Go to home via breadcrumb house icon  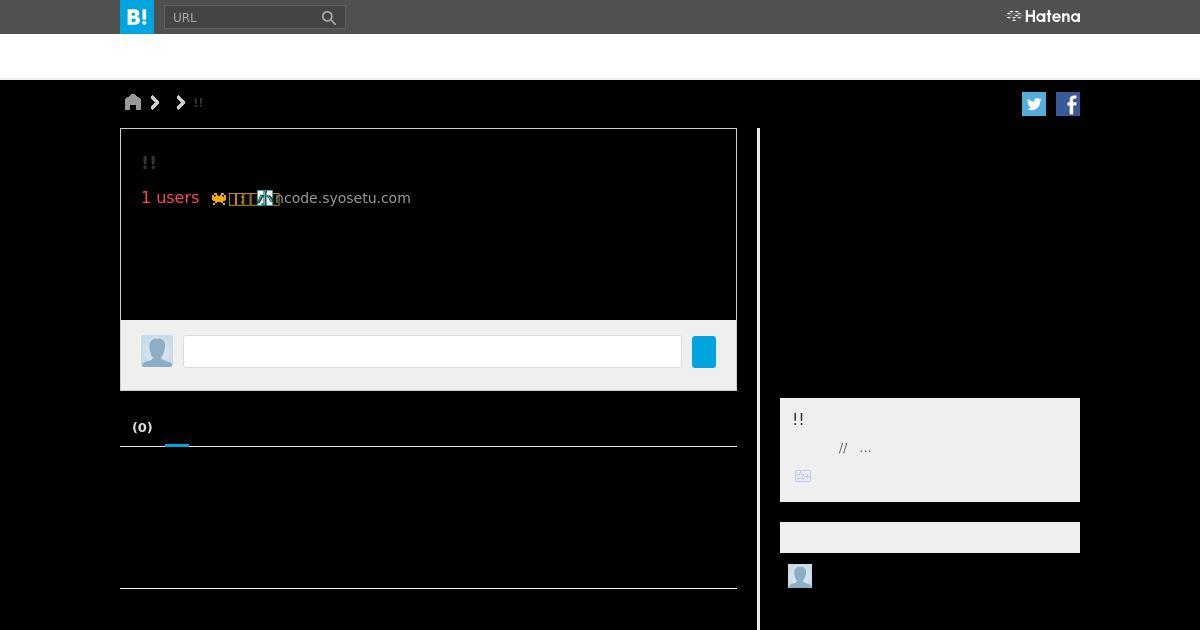(133, 102)
